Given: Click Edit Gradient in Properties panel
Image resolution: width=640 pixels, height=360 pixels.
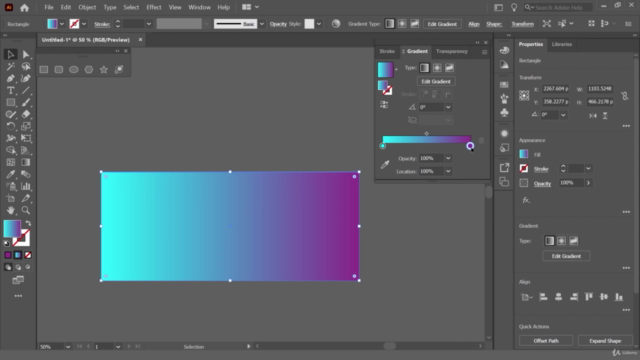Looking at the screenshot, I should coord(566,256).
